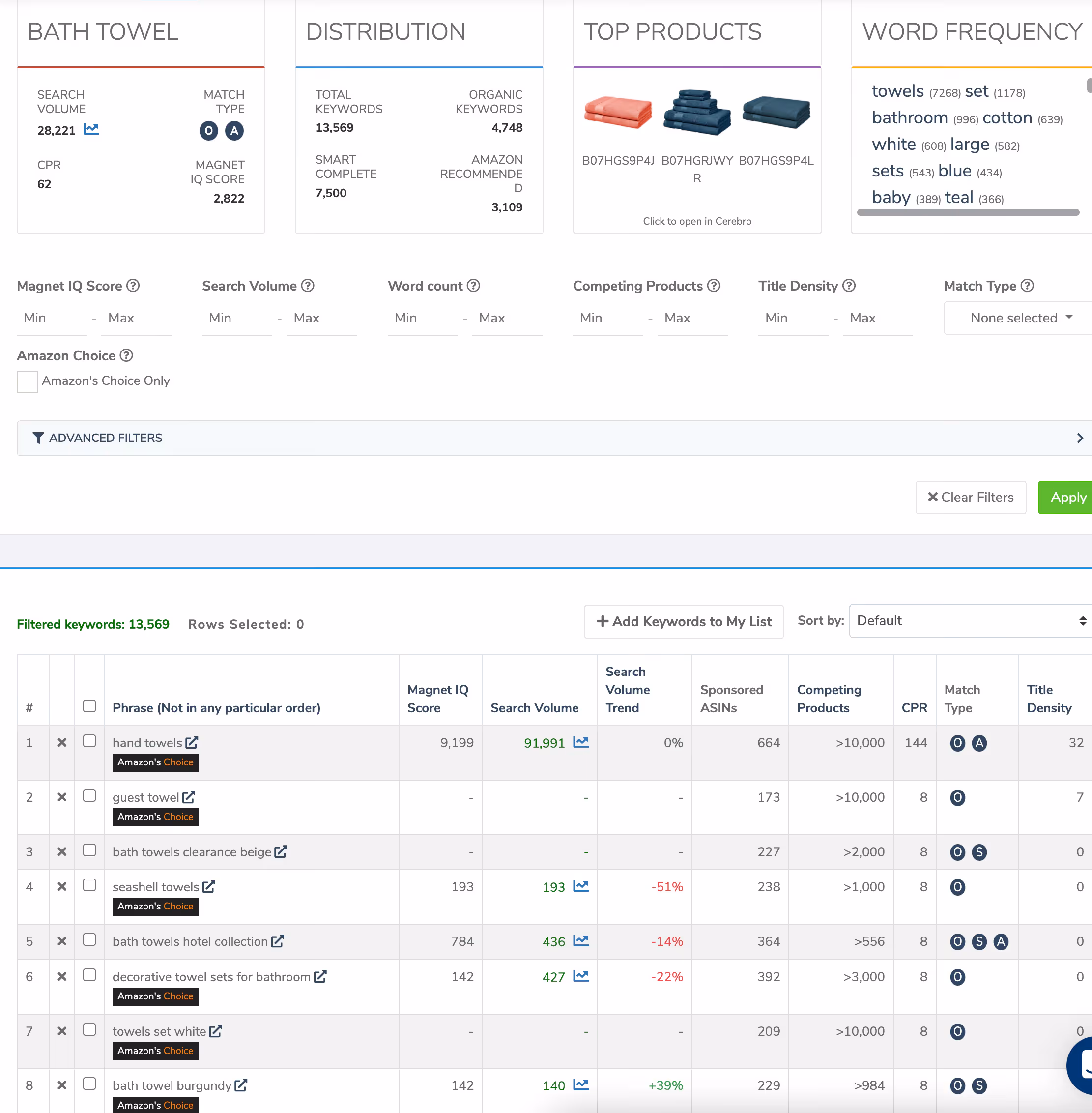Remove the 'guest towel' row with its X icon
The width and height of the screenshot is (1092, 1113).
pos(62,797)
